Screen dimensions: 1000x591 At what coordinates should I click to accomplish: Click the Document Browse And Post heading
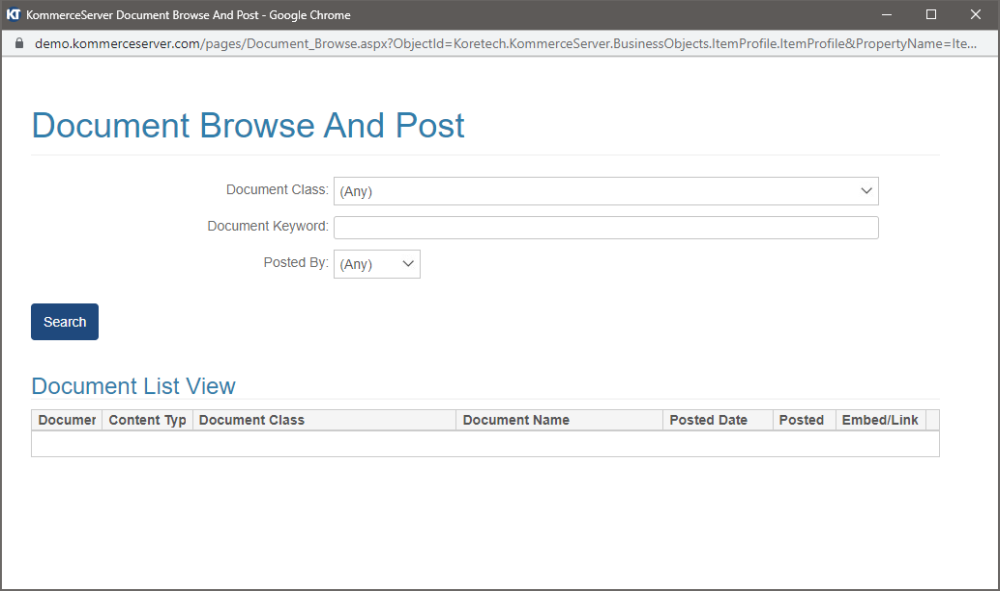(248, 125)
